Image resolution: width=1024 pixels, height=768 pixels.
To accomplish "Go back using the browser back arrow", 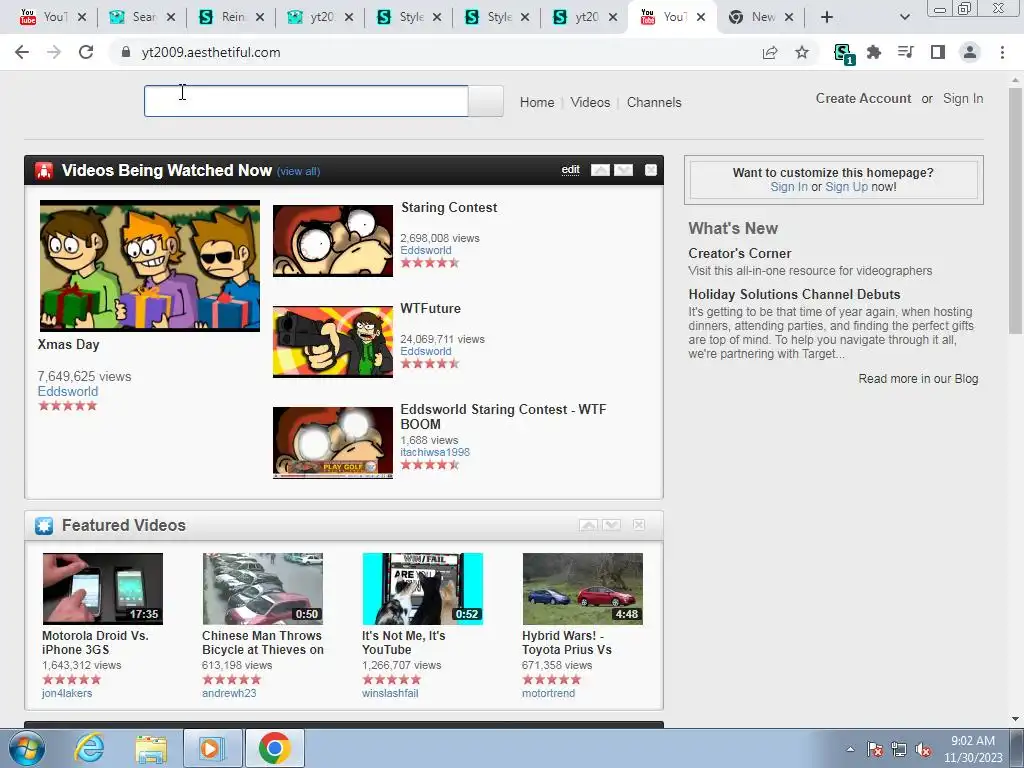I will tap(22, 52).
